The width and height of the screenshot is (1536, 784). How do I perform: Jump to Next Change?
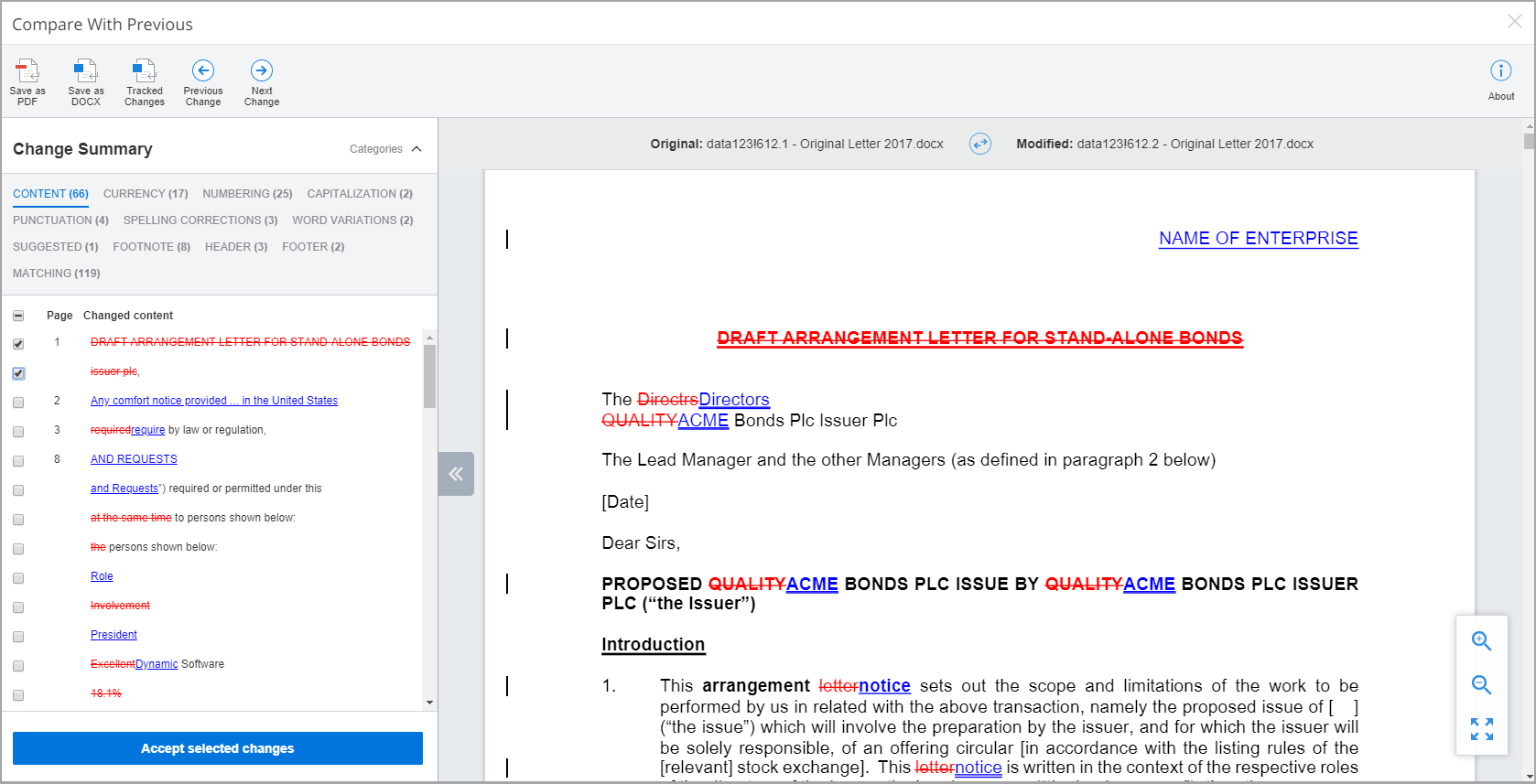262,71
